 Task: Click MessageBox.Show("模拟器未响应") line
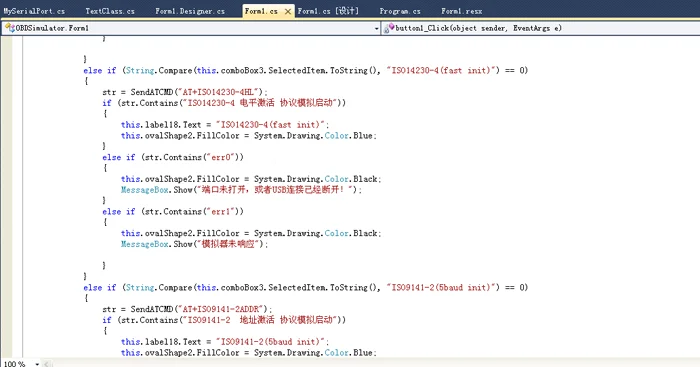point(195,244)
